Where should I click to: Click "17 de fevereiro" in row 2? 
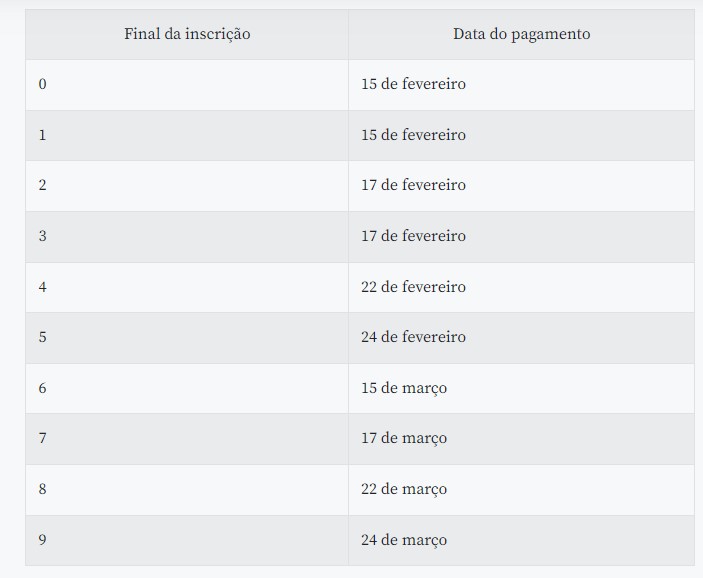pyautogui.click(x=413, y=185)
